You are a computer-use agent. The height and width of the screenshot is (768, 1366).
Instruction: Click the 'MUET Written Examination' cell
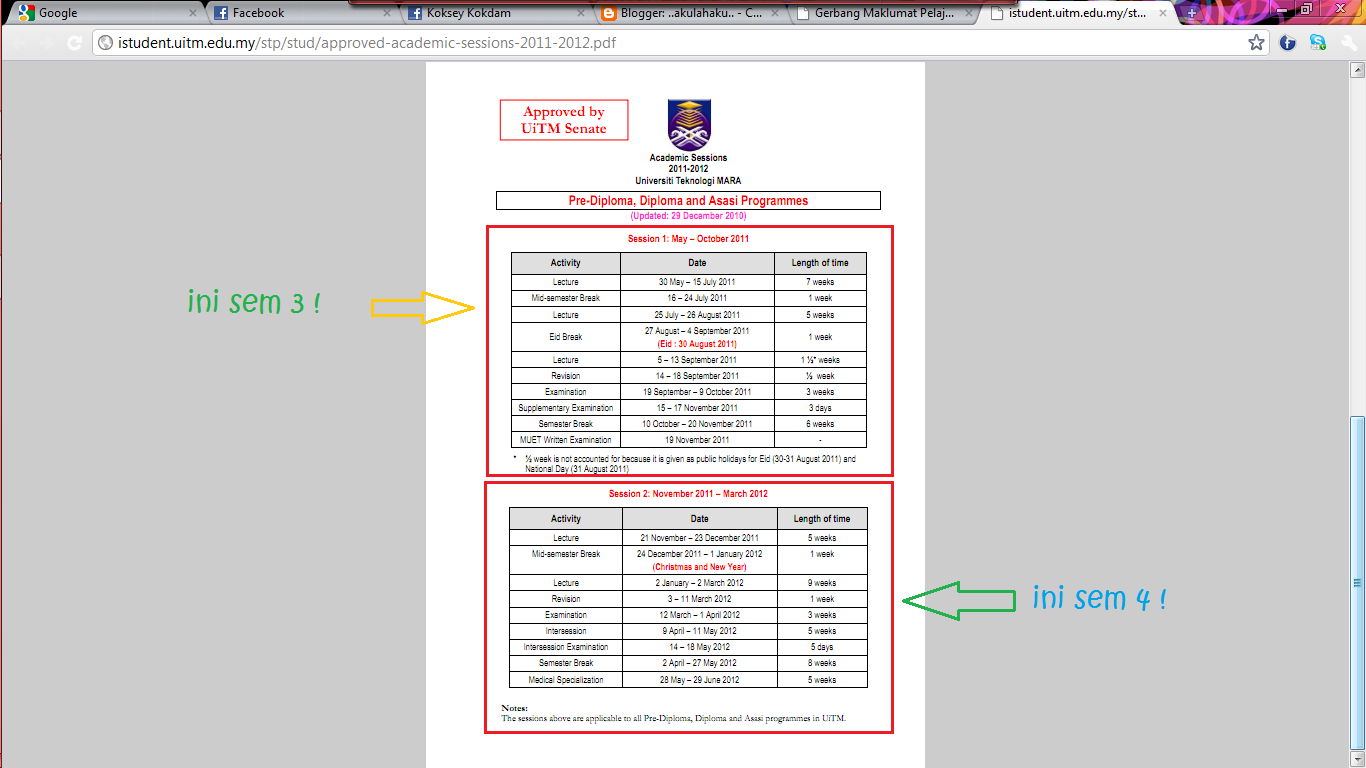pyautogui.click(x=566, y=440)
